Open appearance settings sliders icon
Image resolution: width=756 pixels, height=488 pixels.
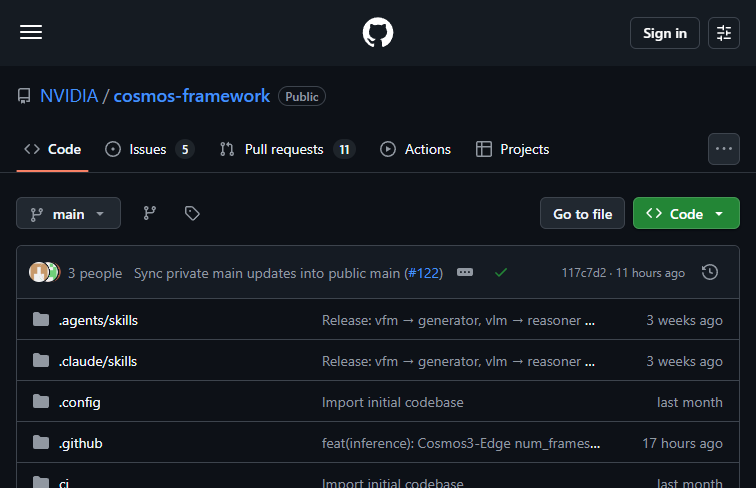click(724, 33)
